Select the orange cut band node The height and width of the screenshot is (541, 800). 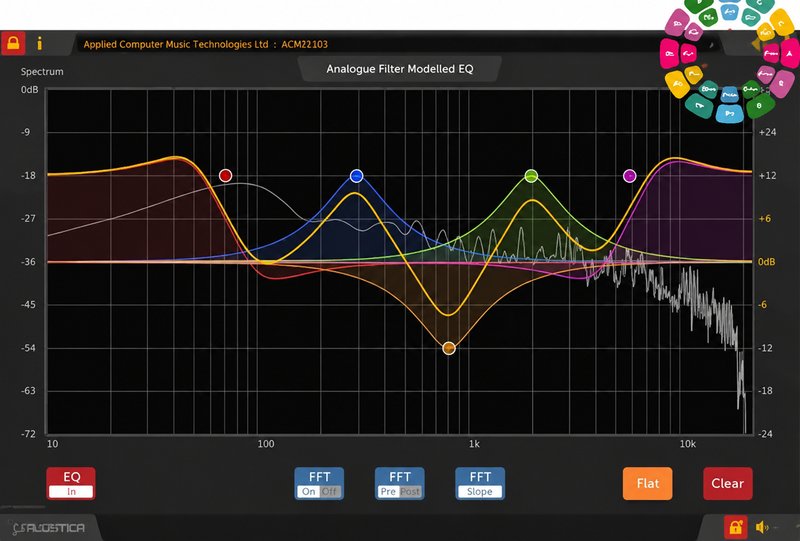[x=449, y=348]
